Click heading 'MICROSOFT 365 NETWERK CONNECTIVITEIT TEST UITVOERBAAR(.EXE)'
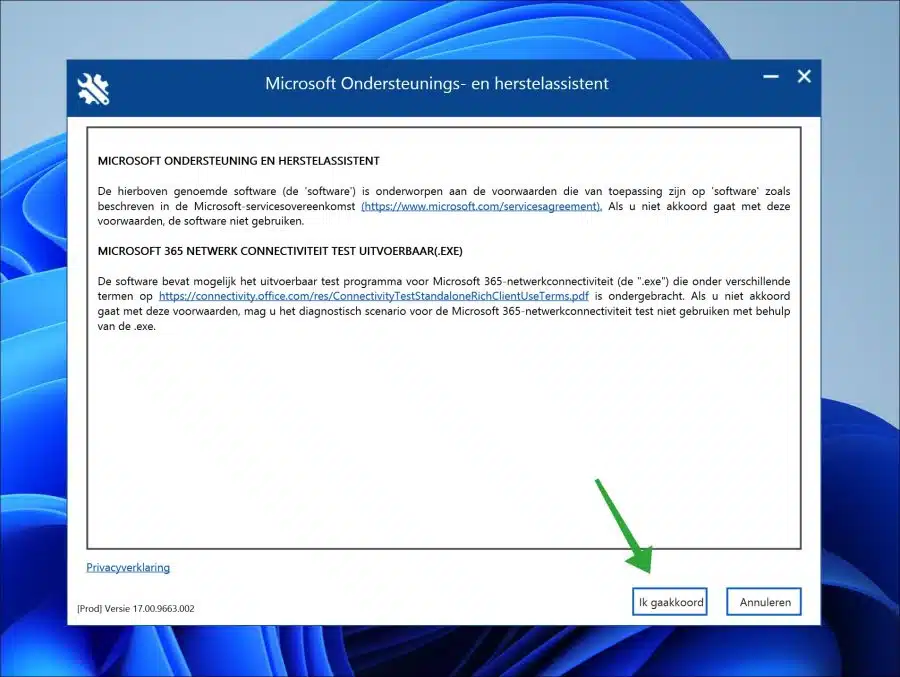Screen dimensions: 900x677 pyautogui.click(x=280, y=251)
